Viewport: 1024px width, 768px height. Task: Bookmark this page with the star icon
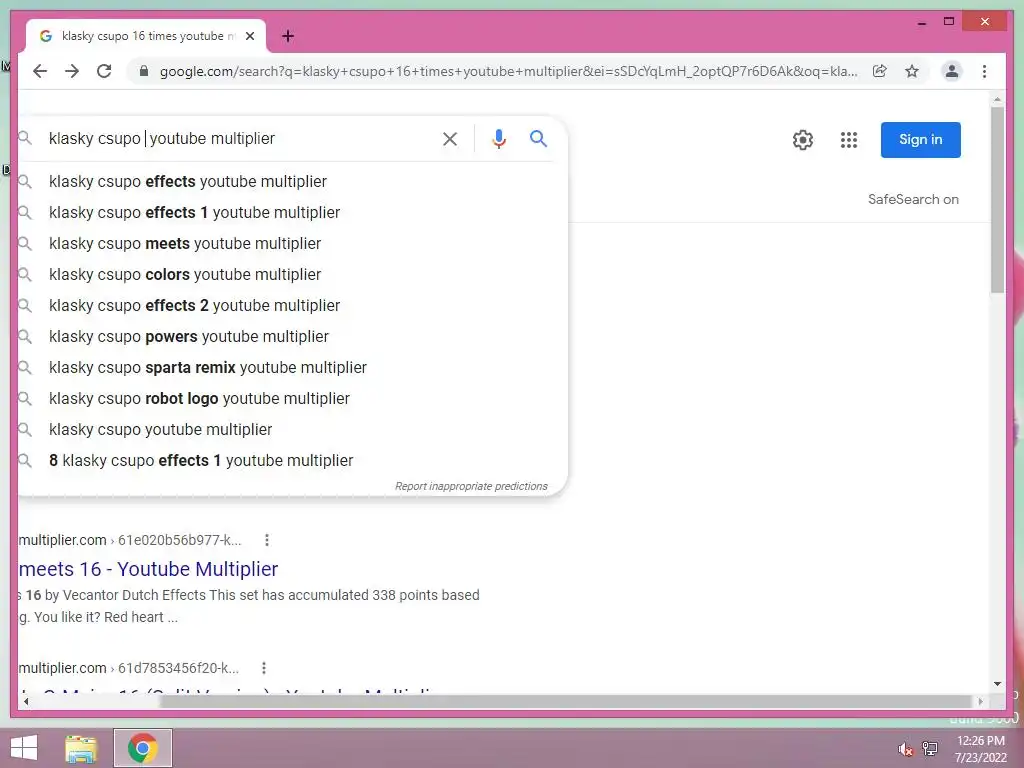912,71
